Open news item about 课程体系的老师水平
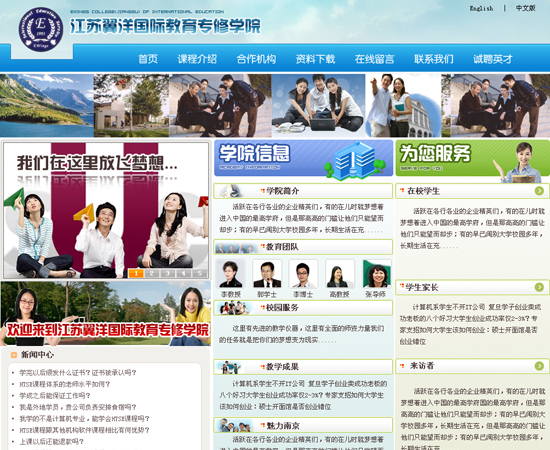Viewport: 550px width, 450px height. tap(65, 384)
